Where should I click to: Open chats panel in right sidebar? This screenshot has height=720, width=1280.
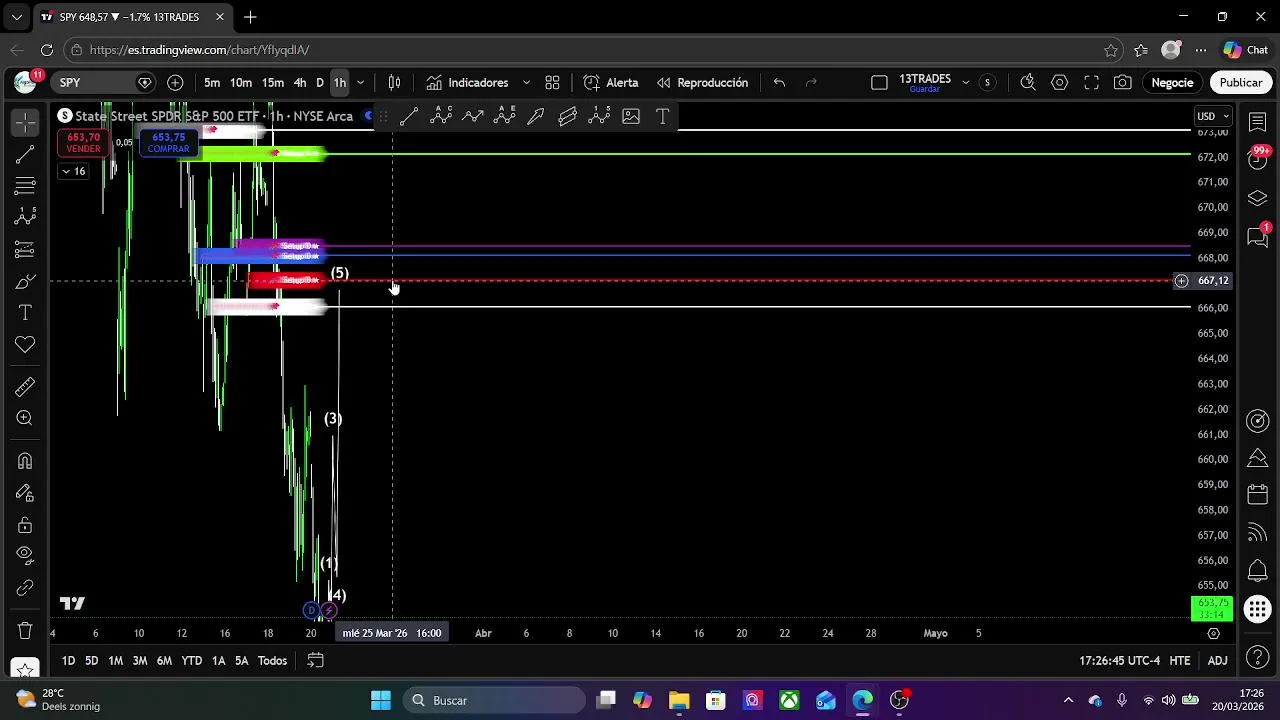[x=1258, y=237]
